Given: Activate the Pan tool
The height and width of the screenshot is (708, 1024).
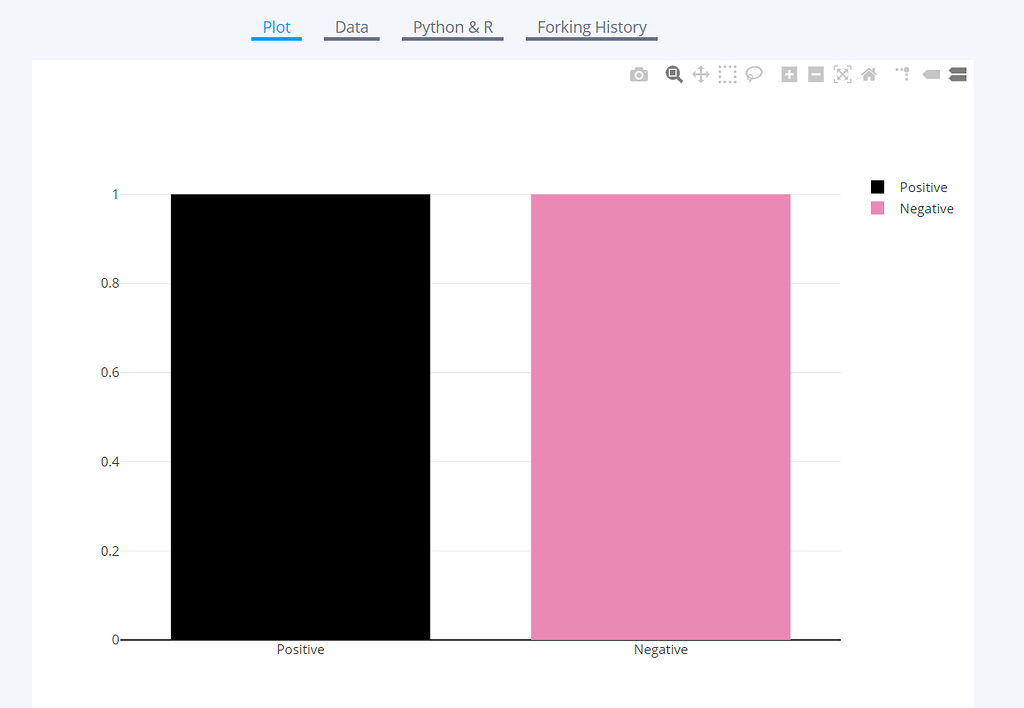Looking at the screenshot, I should [x=700, y=74].
